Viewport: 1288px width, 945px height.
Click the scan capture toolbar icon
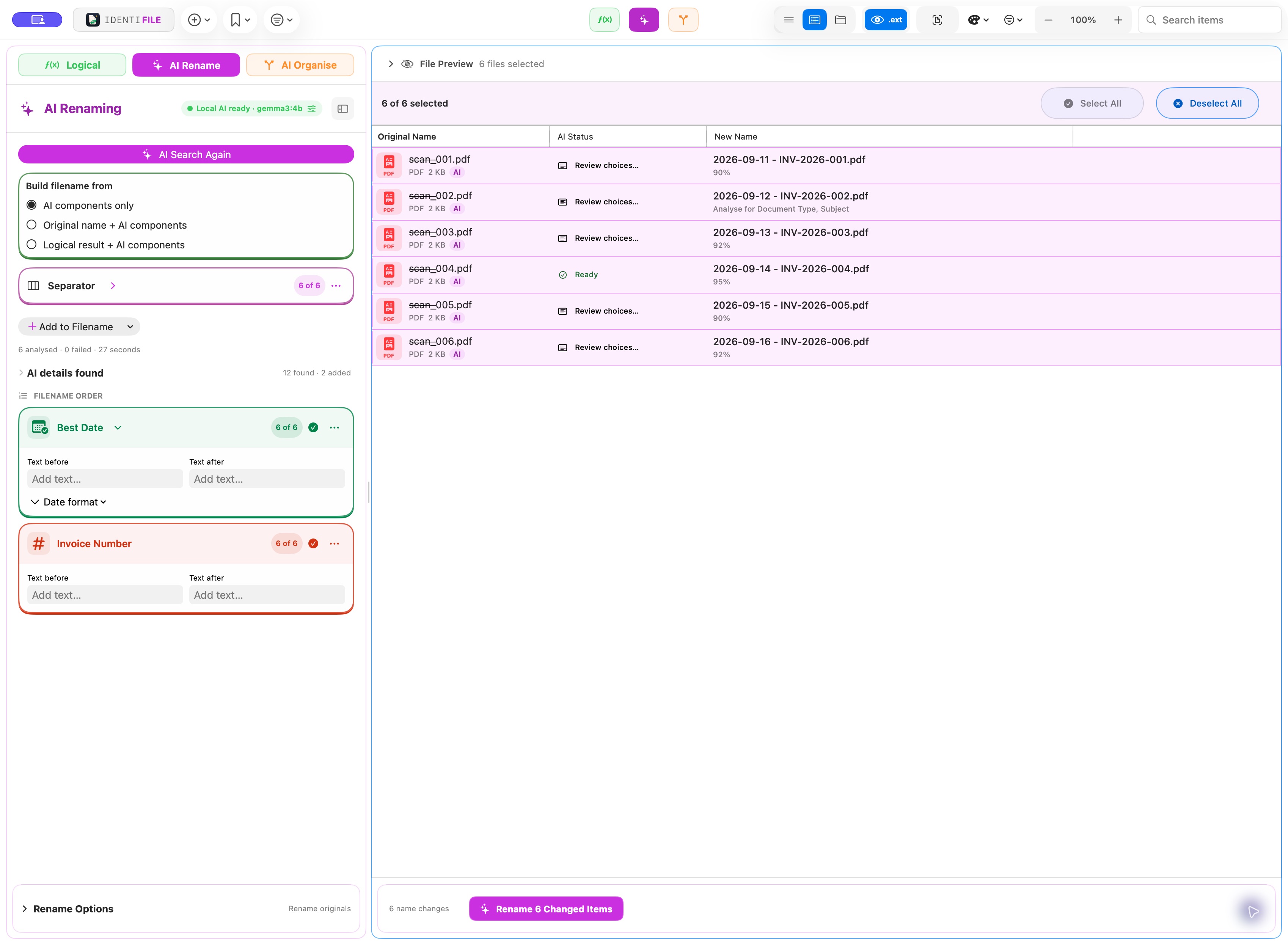pyautogui.click(x=937, y=20)
